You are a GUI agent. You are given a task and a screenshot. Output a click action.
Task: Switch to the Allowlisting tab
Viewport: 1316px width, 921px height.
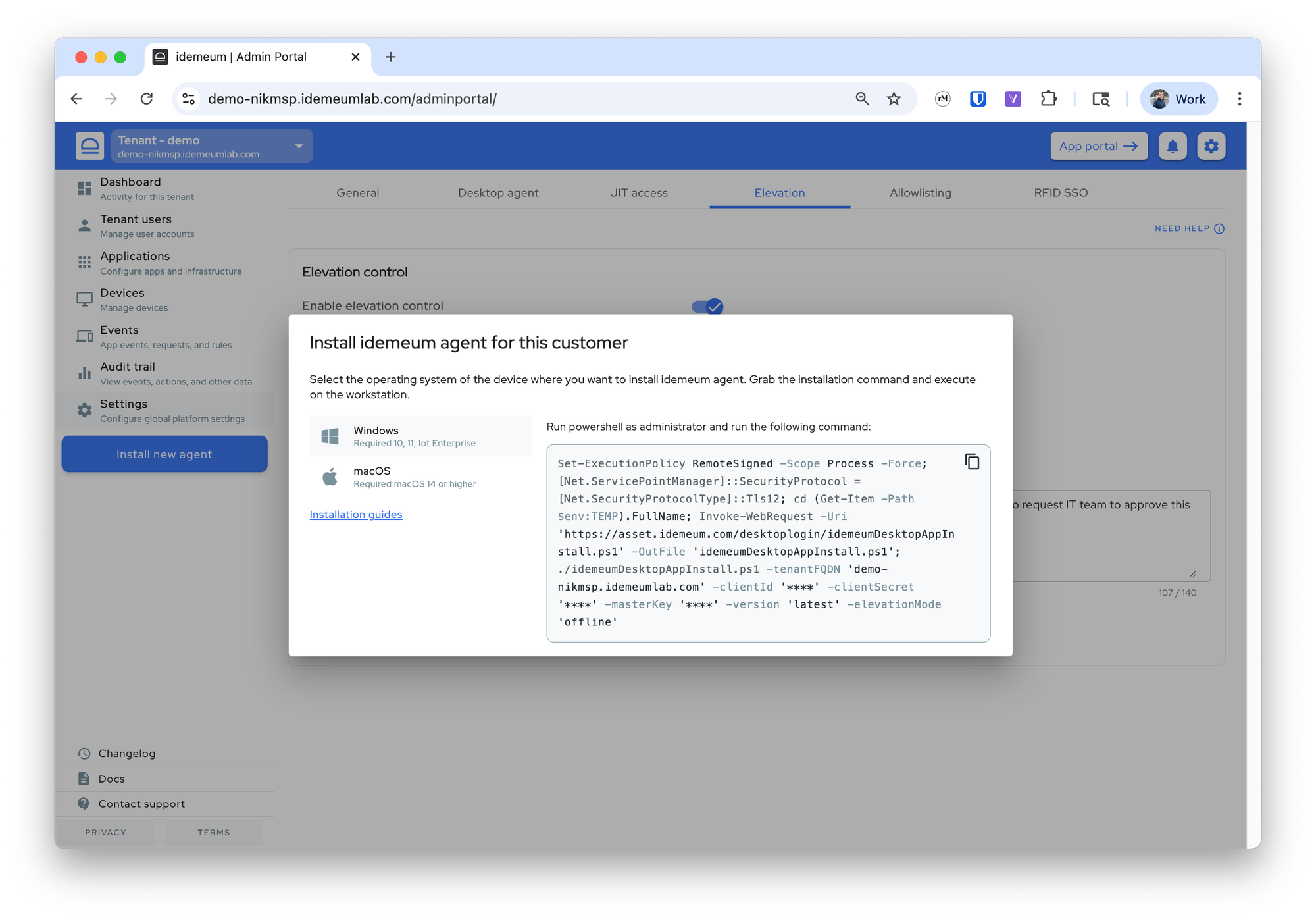point(920,192)
